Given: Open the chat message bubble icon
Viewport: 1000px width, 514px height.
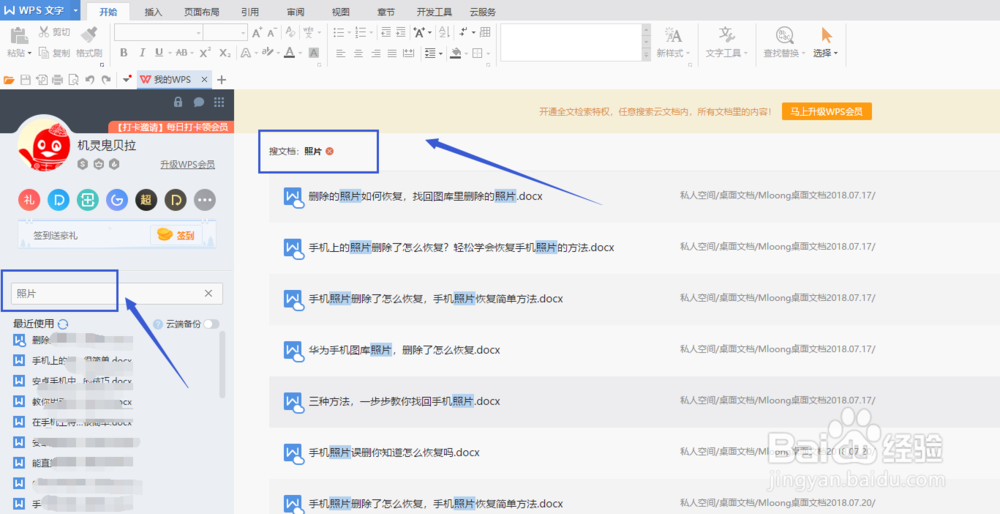Looking at the screenshot, I should pos(198,101).
